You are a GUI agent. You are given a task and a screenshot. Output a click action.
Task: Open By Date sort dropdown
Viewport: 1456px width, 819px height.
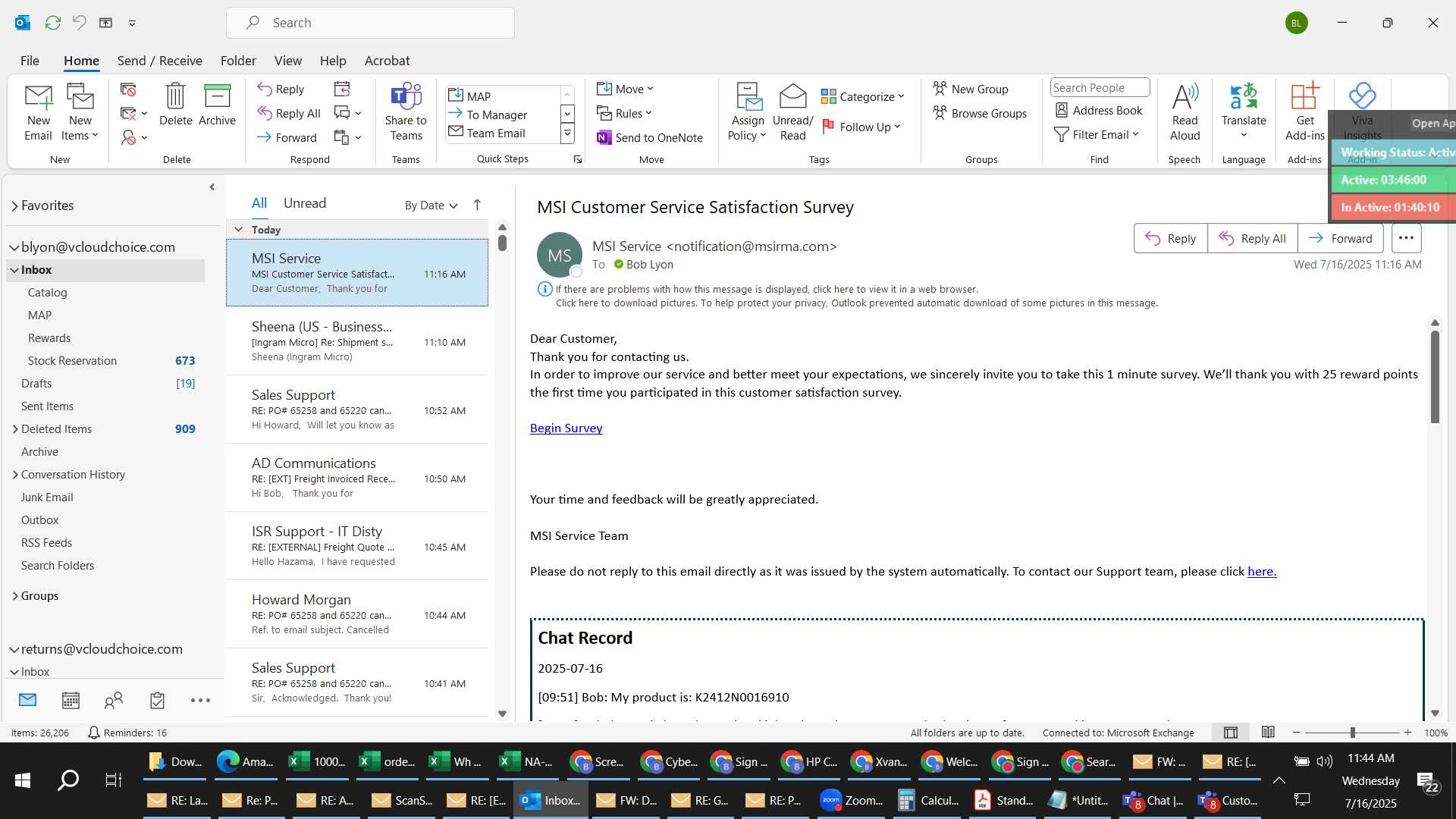coord(431,206)
